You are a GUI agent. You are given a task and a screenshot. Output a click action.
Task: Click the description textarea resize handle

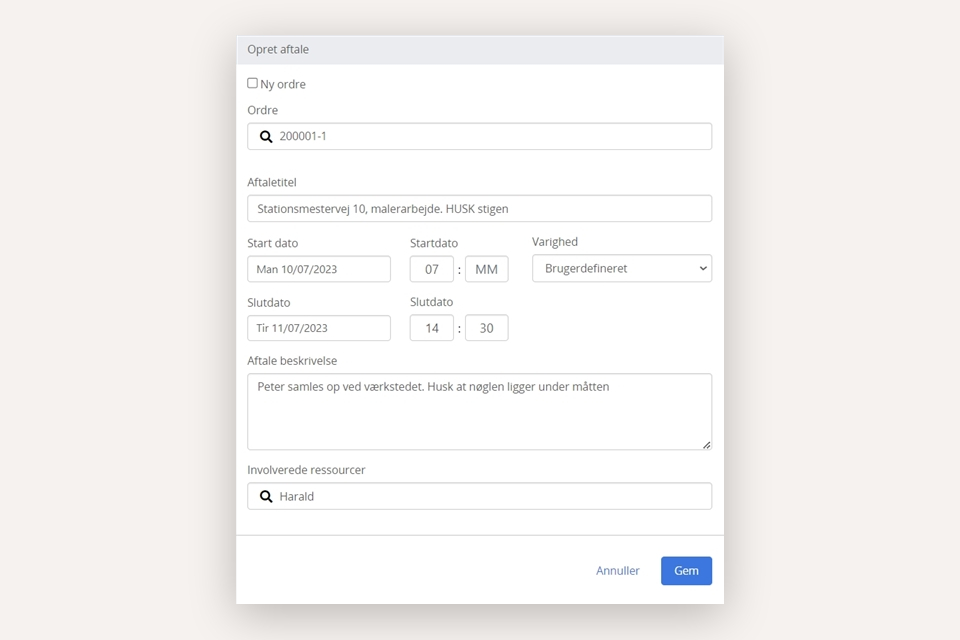click(706, 444)
